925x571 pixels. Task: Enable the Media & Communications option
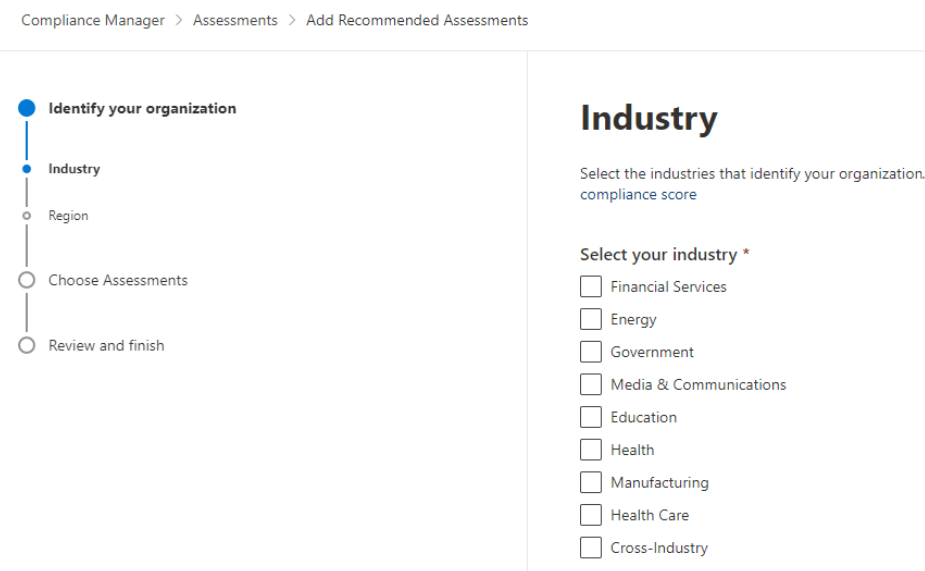pyautogui.click(x=591, y=385)
